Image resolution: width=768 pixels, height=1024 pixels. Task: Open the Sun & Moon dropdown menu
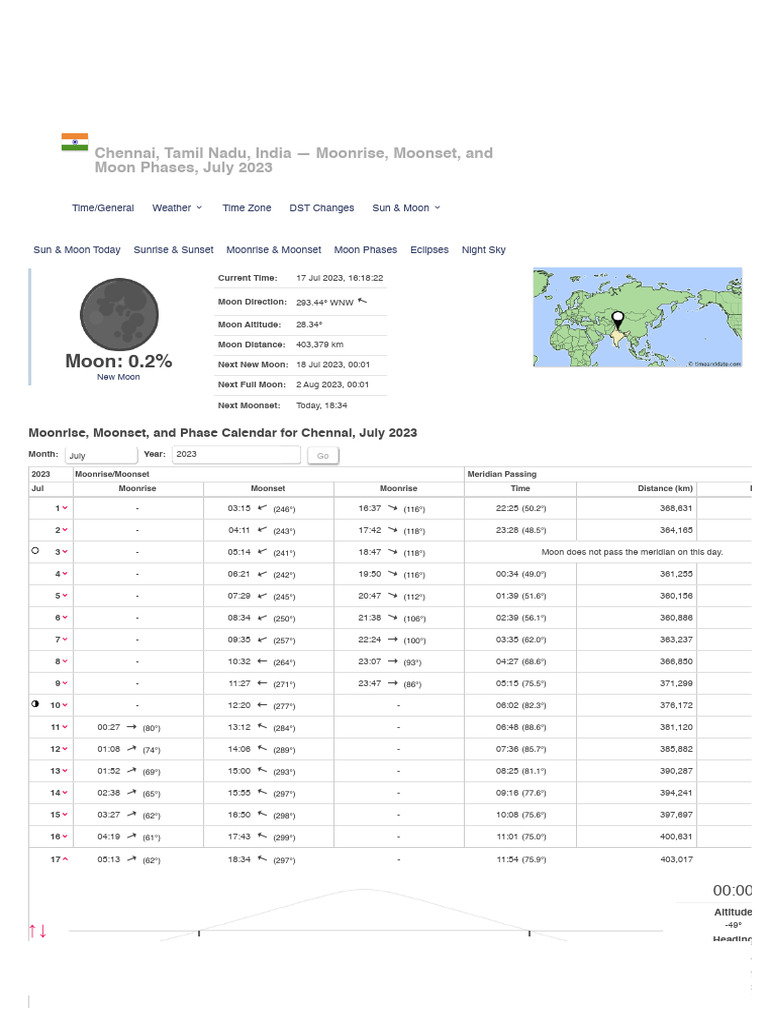point(406,208)
